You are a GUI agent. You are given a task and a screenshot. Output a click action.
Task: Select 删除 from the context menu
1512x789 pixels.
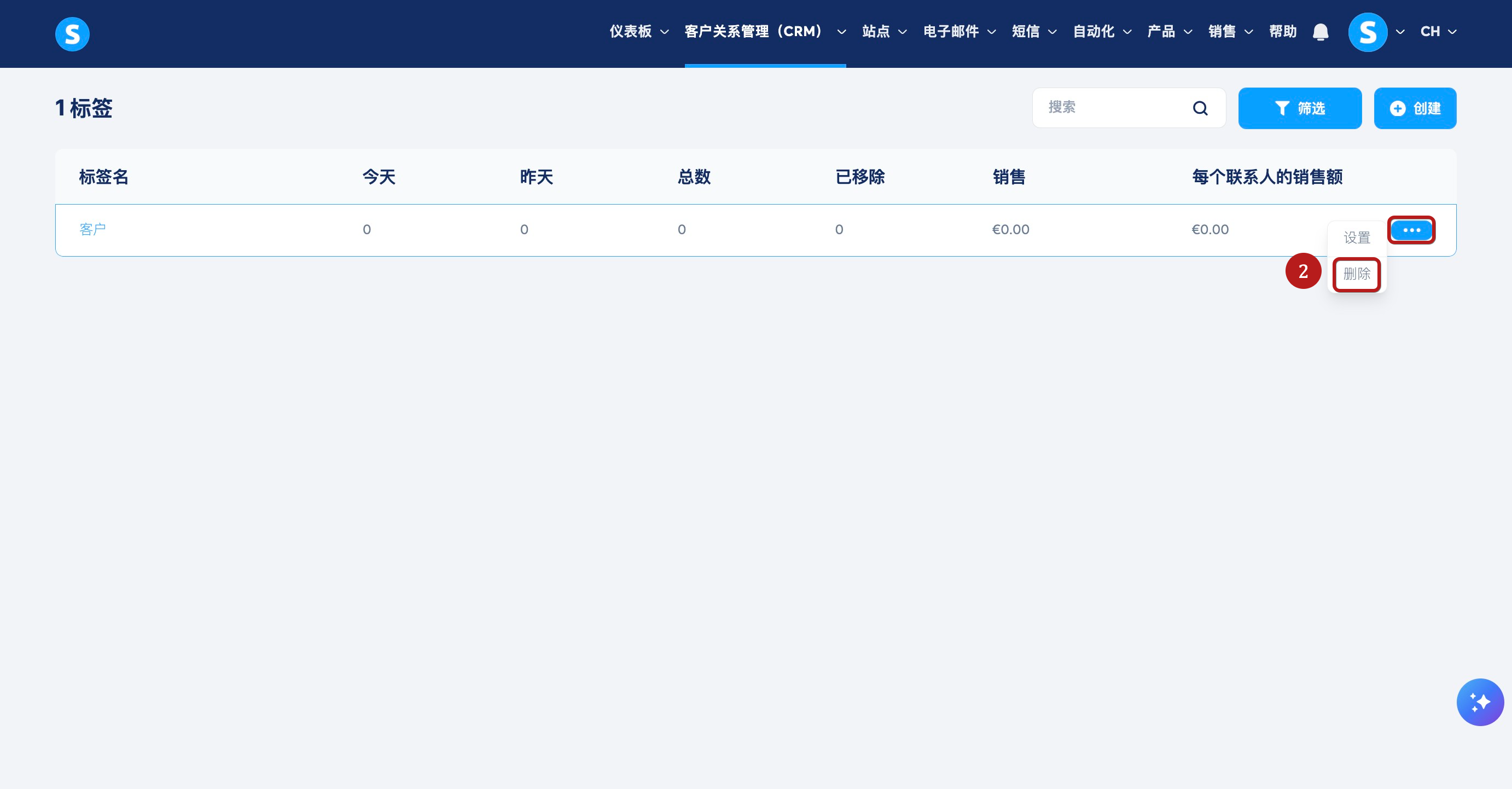tap(1357, 274)
